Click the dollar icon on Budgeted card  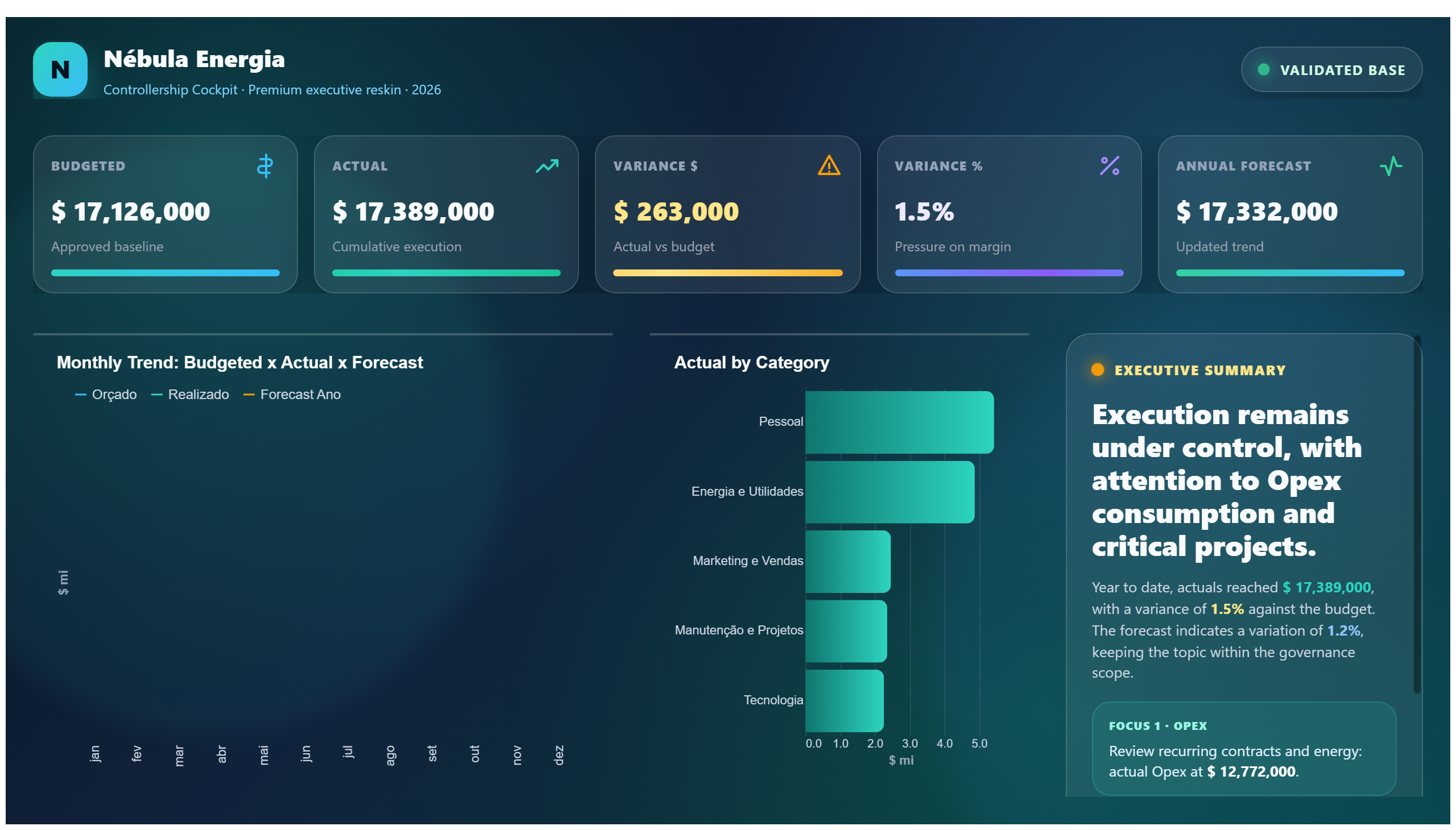coord(264,166)
